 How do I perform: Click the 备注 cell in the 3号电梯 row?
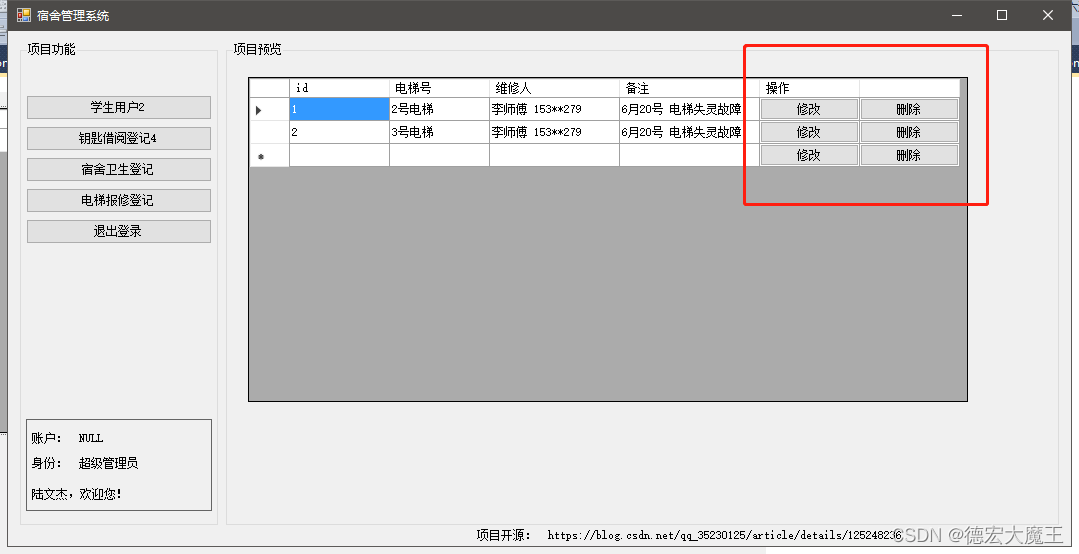point(690,132)
